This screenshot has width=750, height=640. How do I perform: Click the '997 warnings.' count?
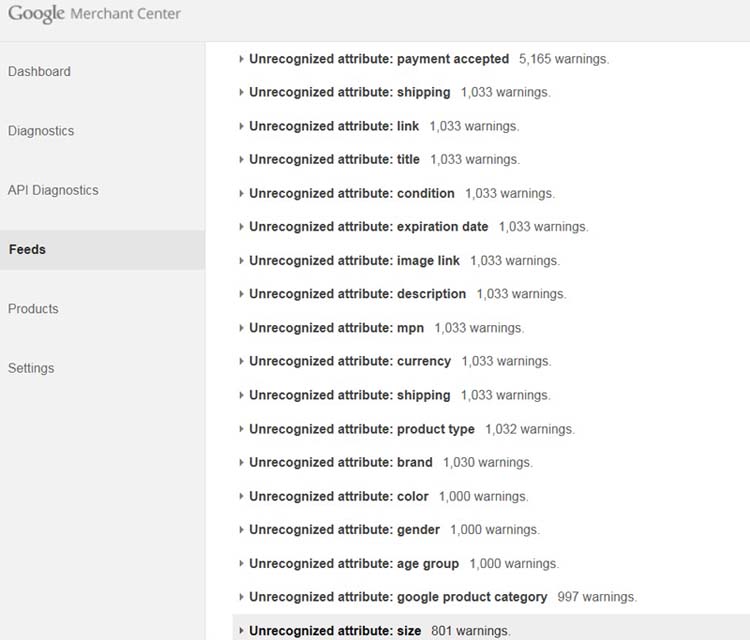(597, 597)
